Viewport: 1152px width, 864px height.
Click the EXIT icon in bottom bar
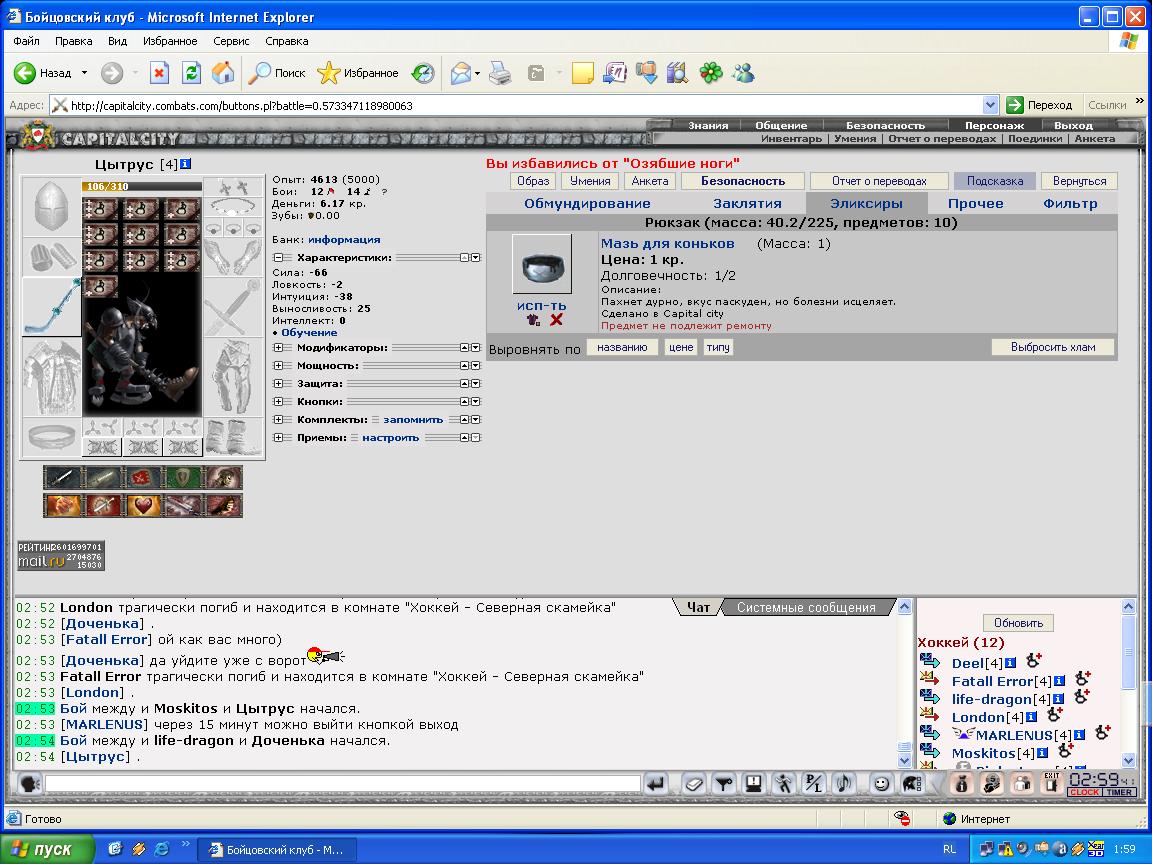(1052, 783)
